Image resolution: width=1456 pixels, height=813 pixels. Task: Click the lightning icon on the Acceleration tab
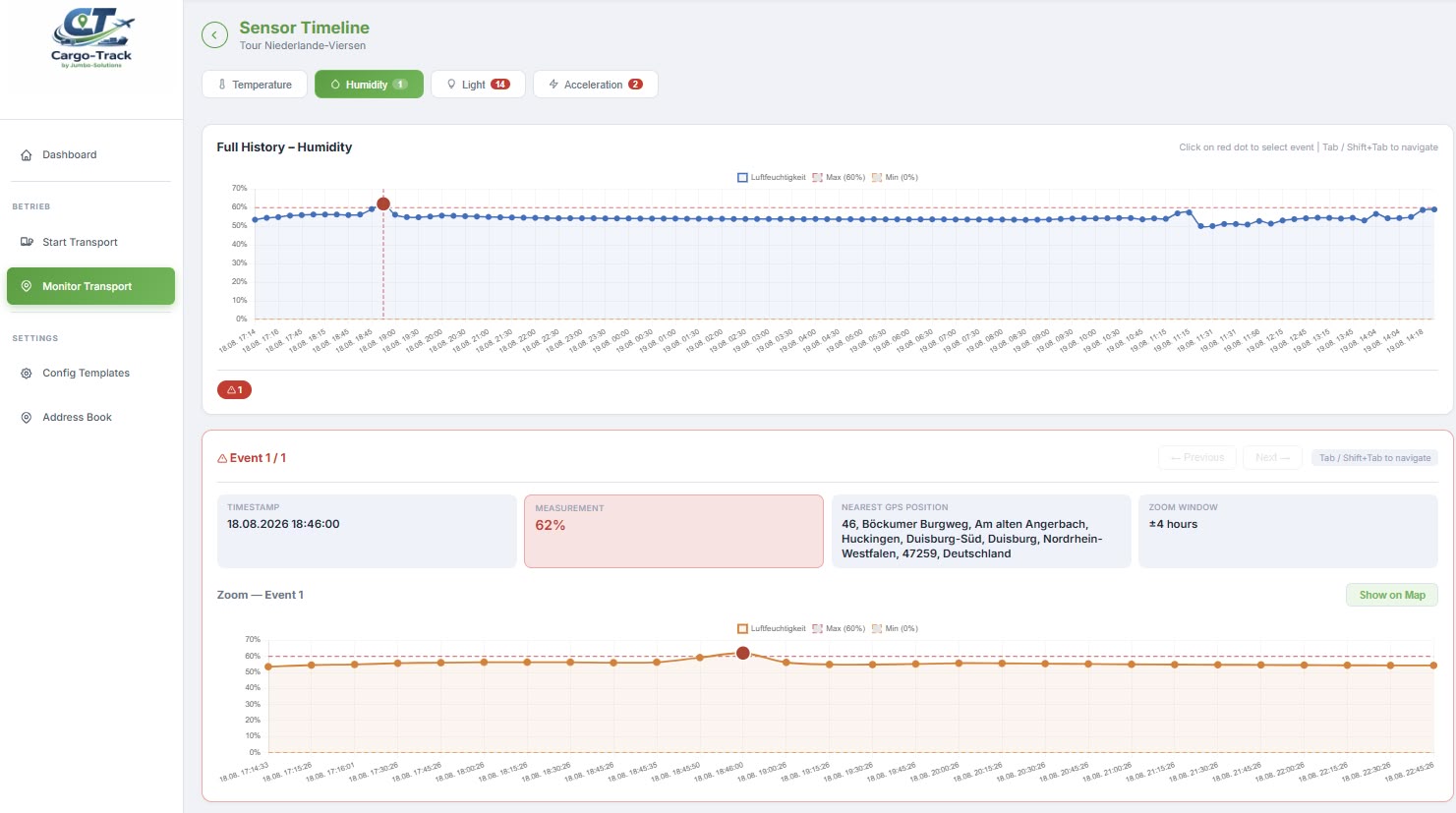[553, 85]
